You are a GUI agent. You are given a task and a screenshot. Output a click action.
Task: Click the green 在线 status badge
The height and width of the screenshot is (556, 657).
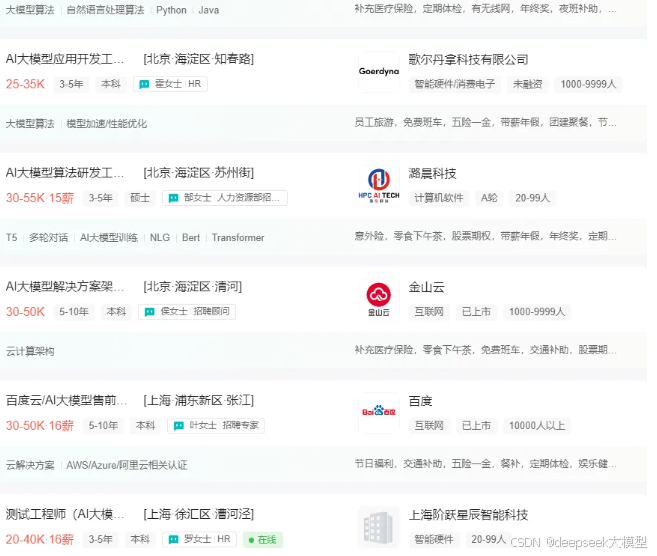pyautogui.click(x=263, y=540)
